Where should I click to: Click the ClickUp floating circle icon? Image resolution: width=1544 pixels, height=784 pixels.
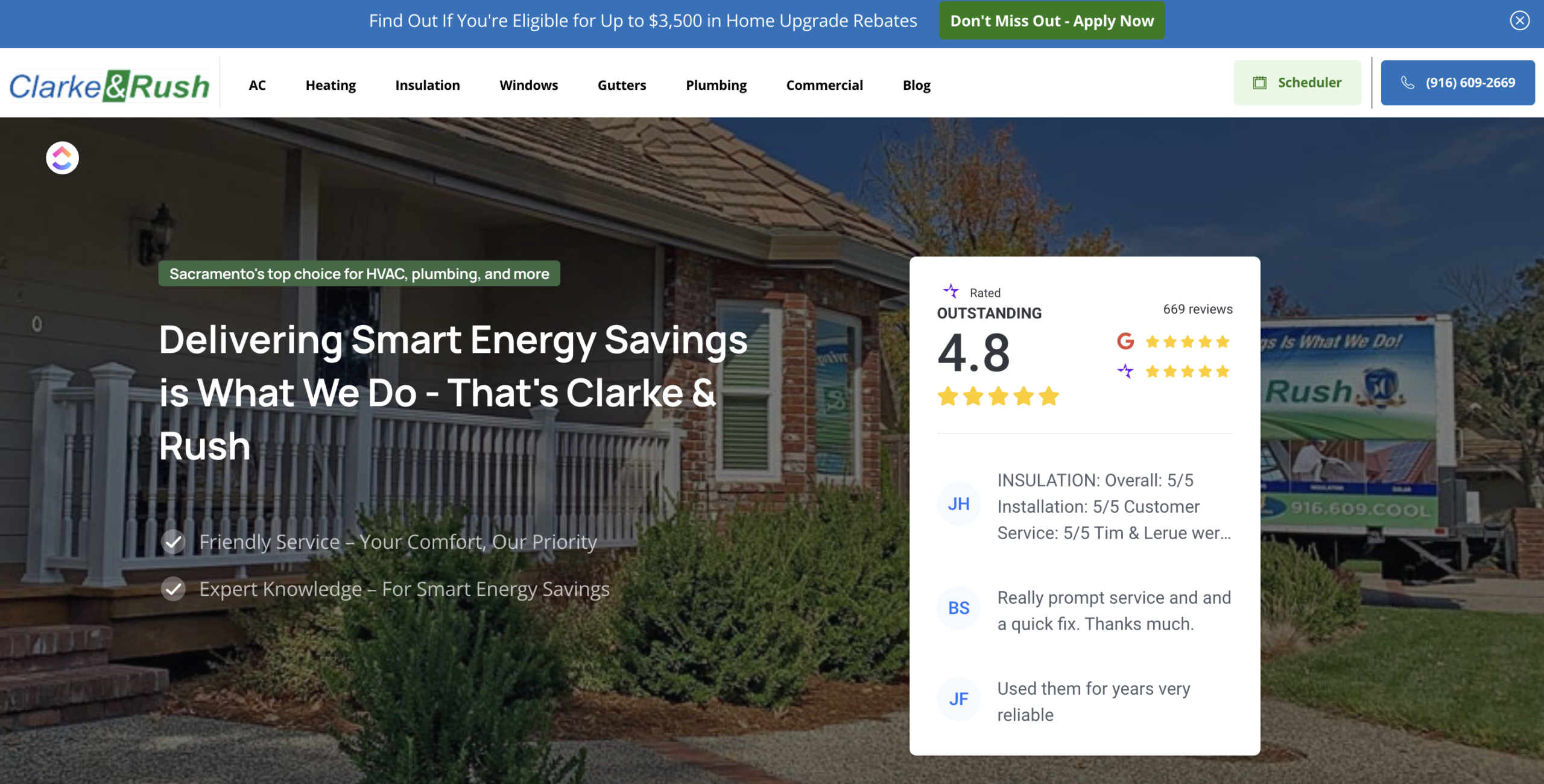click(x=62, y=158)
